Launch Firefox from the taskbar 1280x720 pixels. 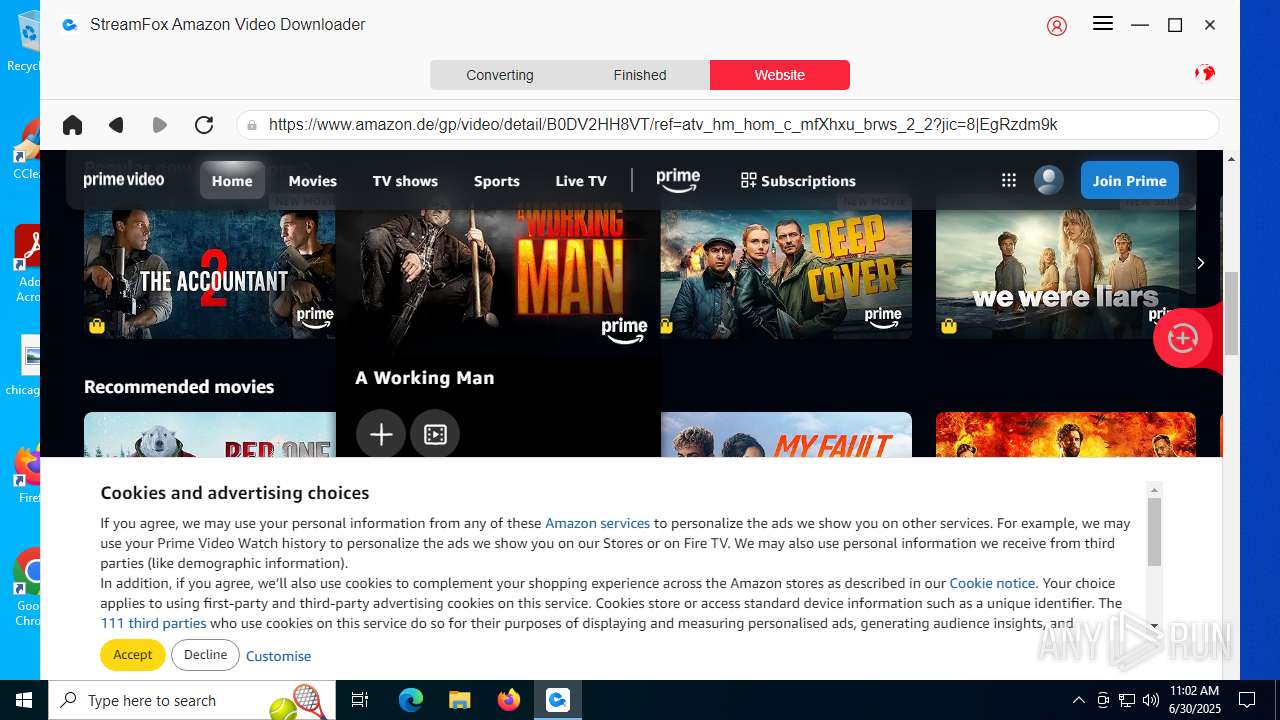pos(509,700)
